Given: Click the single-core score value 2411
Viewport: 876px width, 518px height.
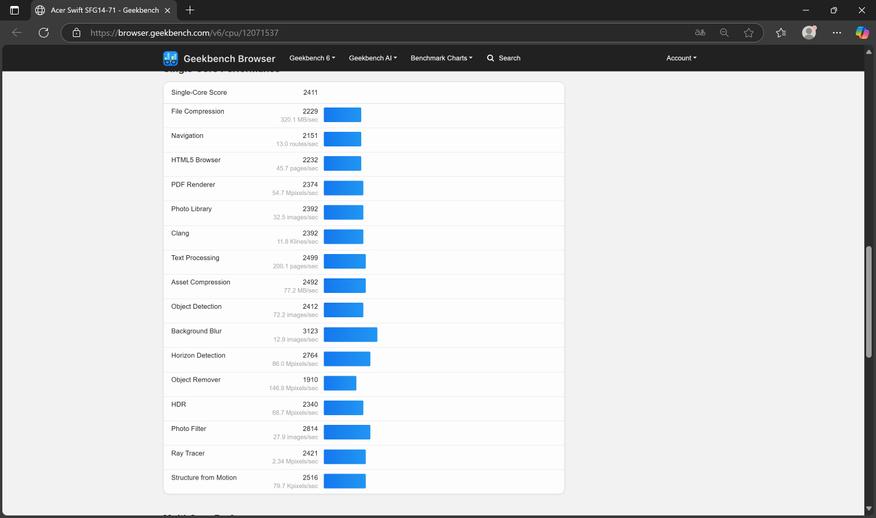Looking at the screenshot, I should tap(310, 93).
